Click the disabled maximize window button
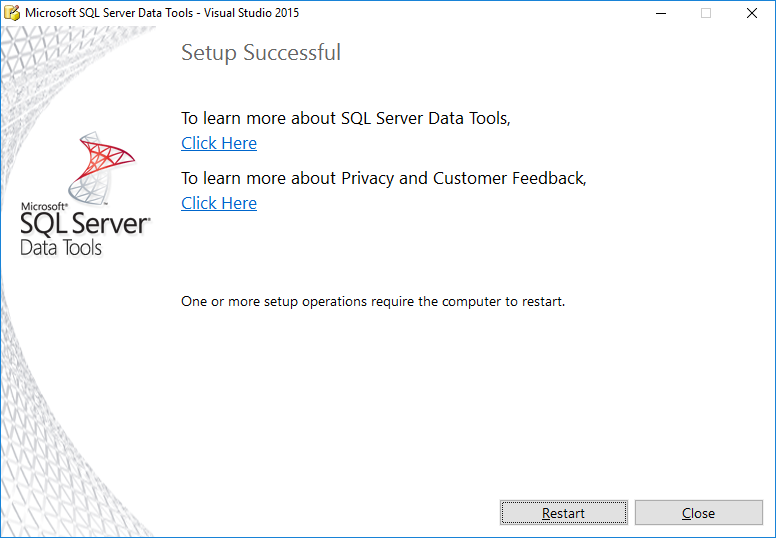Viewport: 776px width, 538px height. coord(706,13)
